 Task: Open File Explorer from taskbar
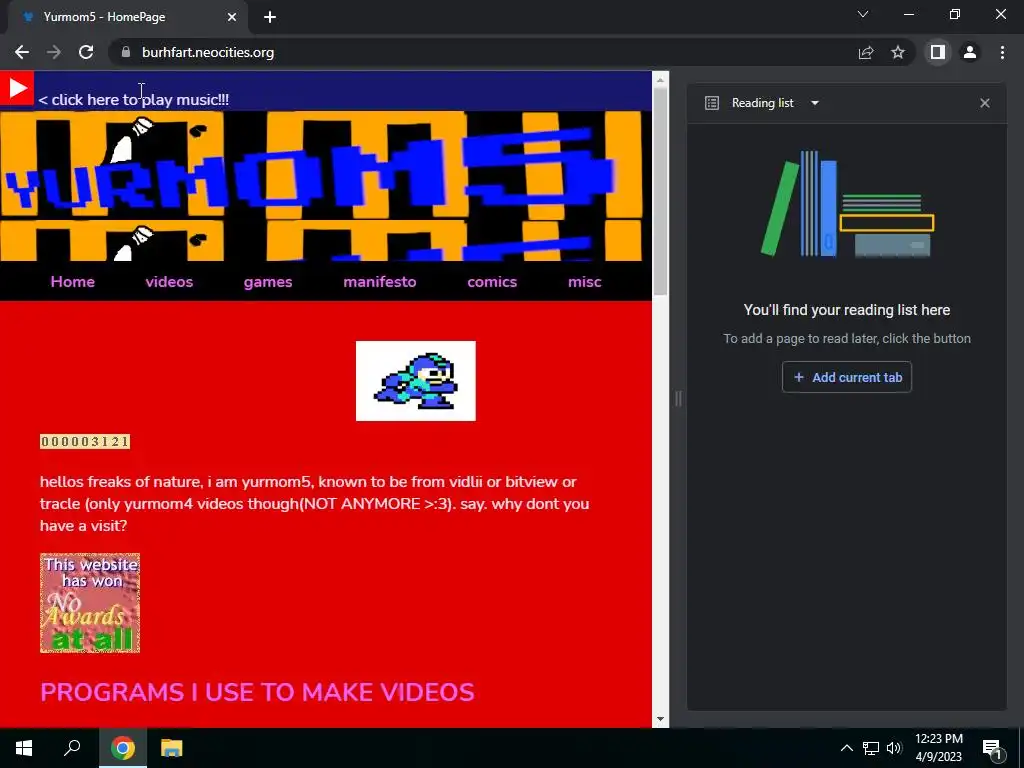coord(172,748)
